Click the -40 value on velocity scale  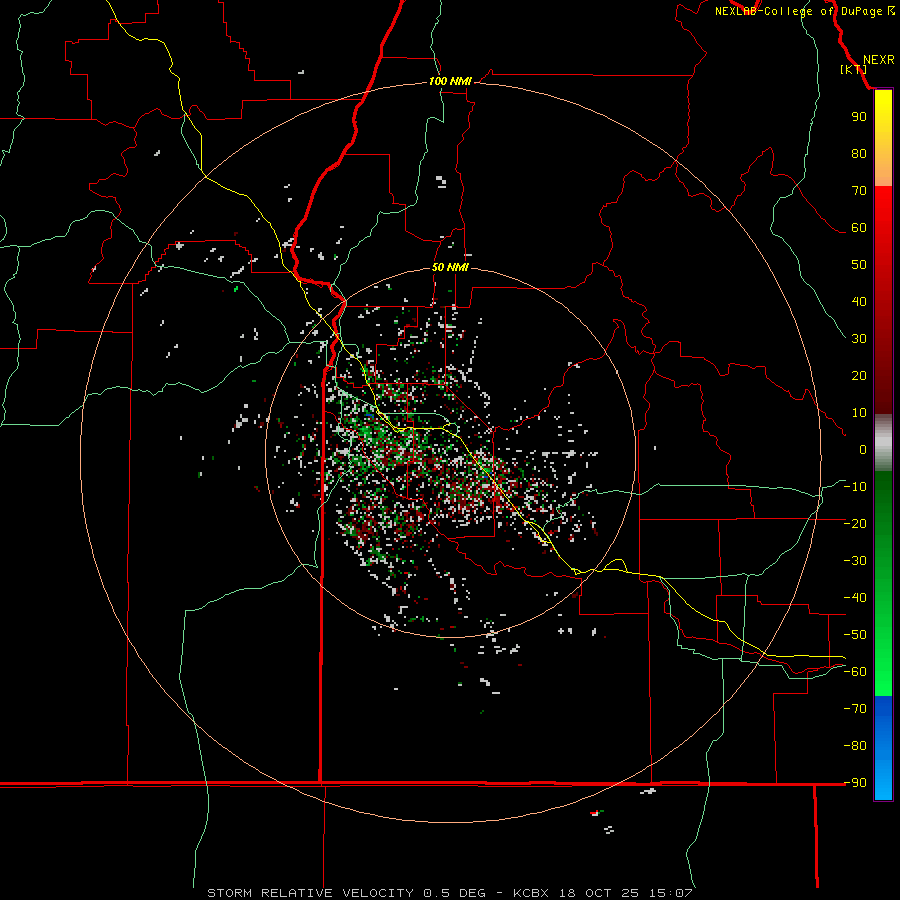tap(855, 598)
